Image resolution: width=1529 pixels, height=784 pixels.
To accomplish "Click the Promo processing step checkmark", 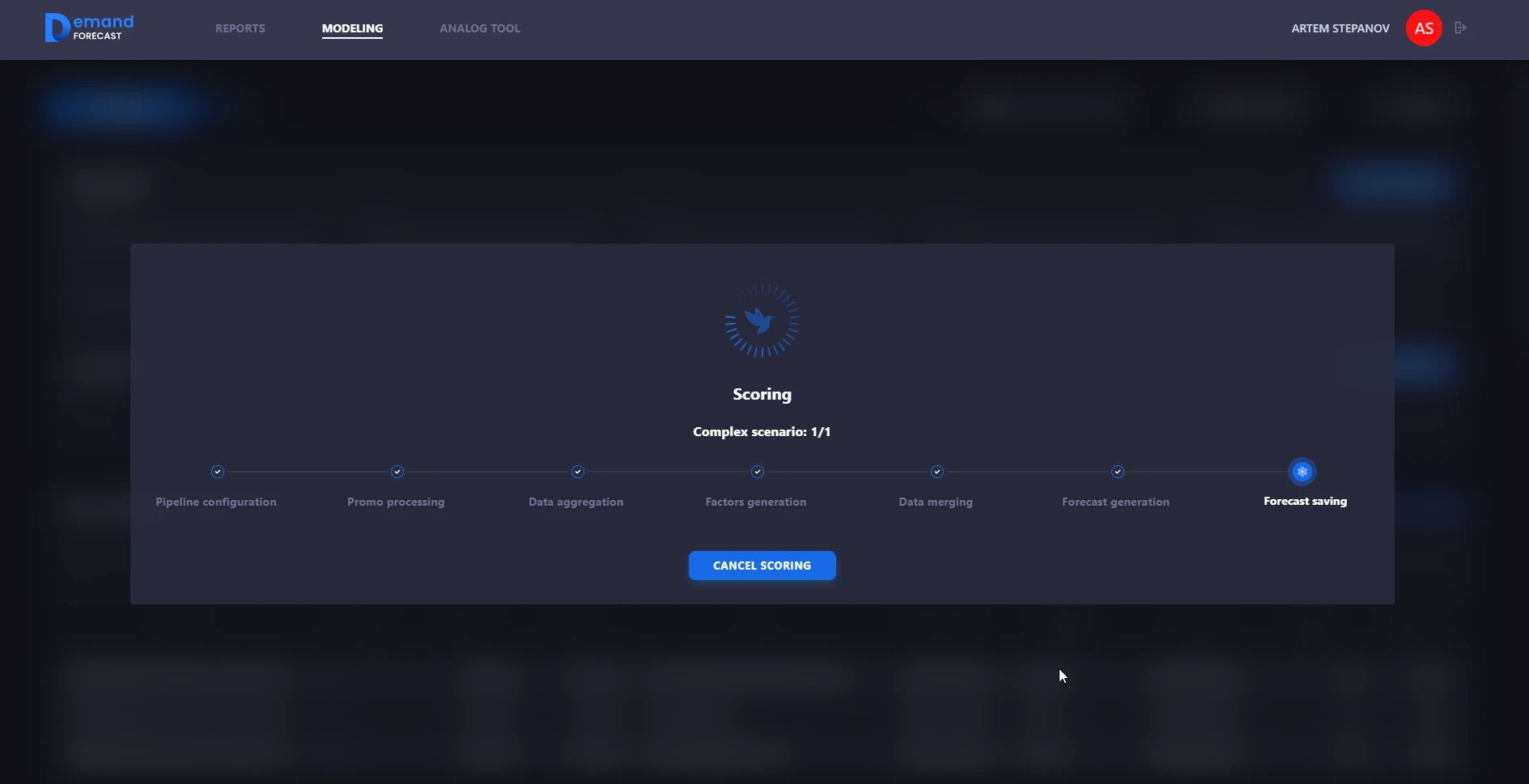I will pyautogui.click(x=397, y=472).
